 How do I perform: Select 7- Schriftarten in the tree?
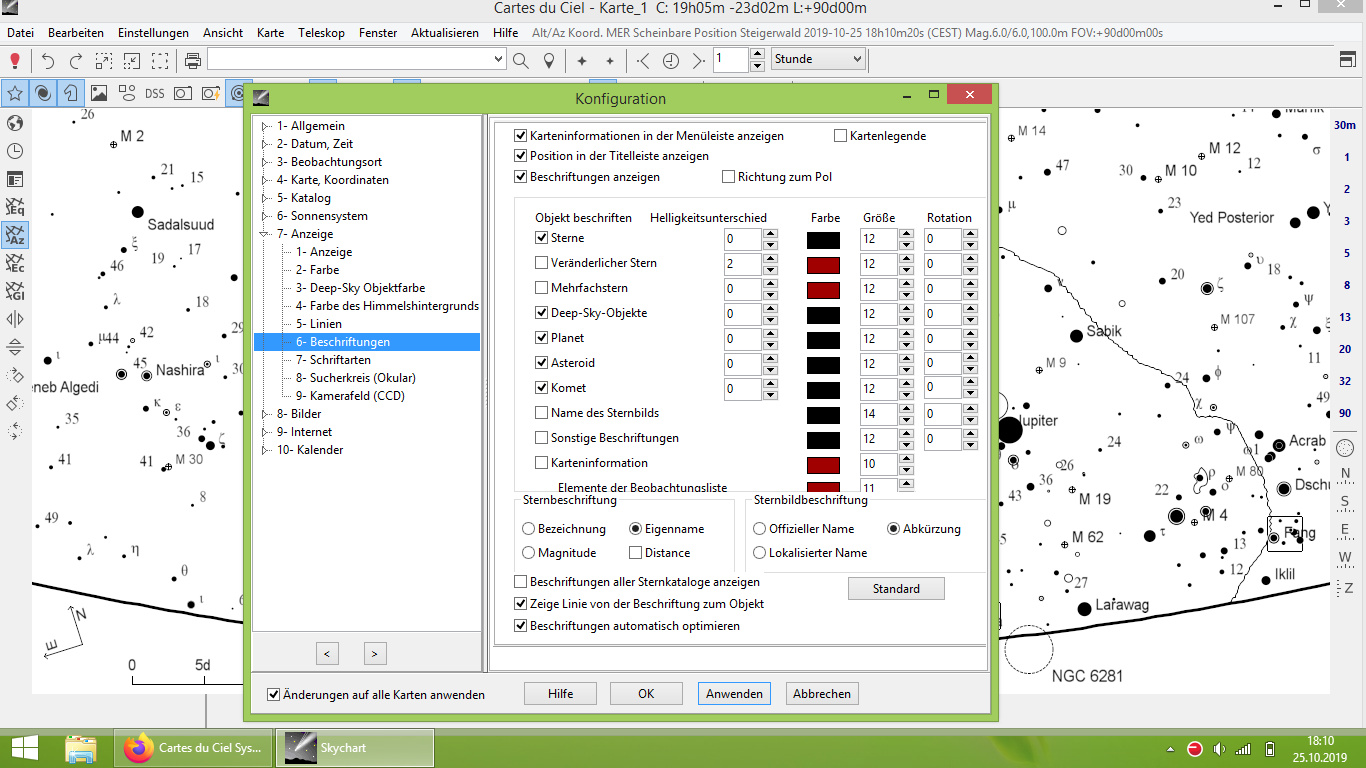pos(333,360)
